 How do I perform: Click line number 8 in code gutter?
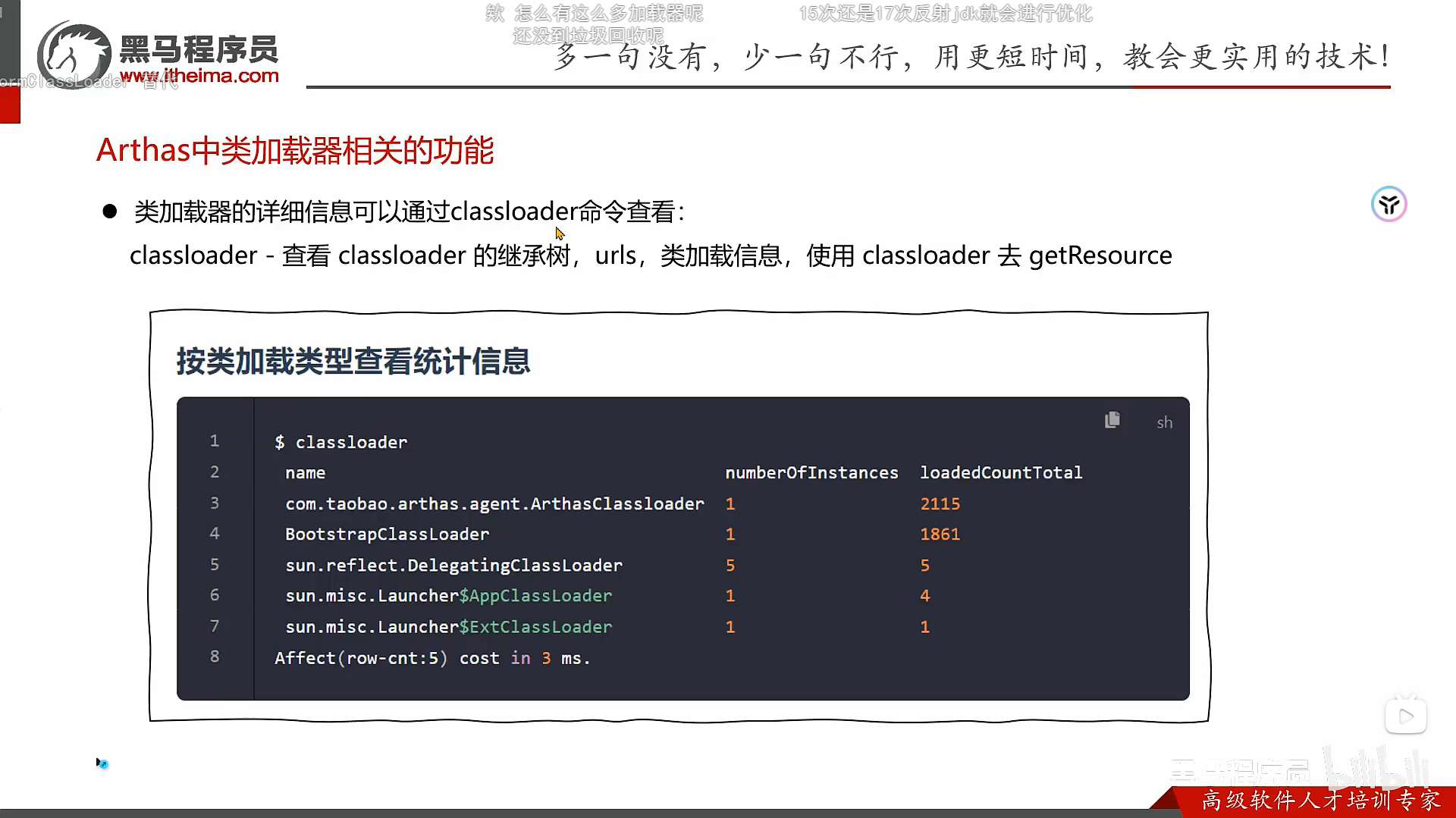pos(215,657)
